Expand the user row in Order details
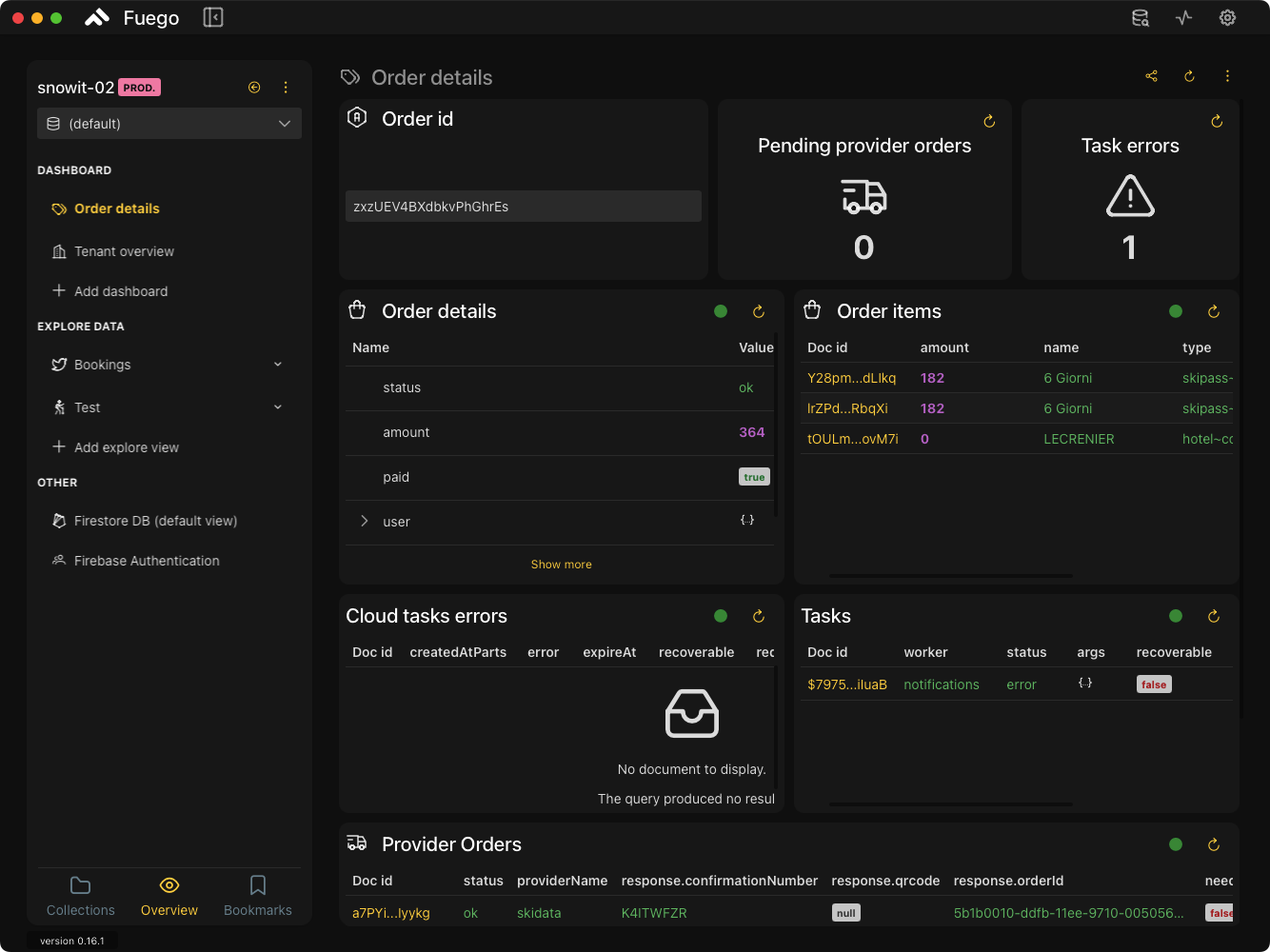 [x=364, y=521]
